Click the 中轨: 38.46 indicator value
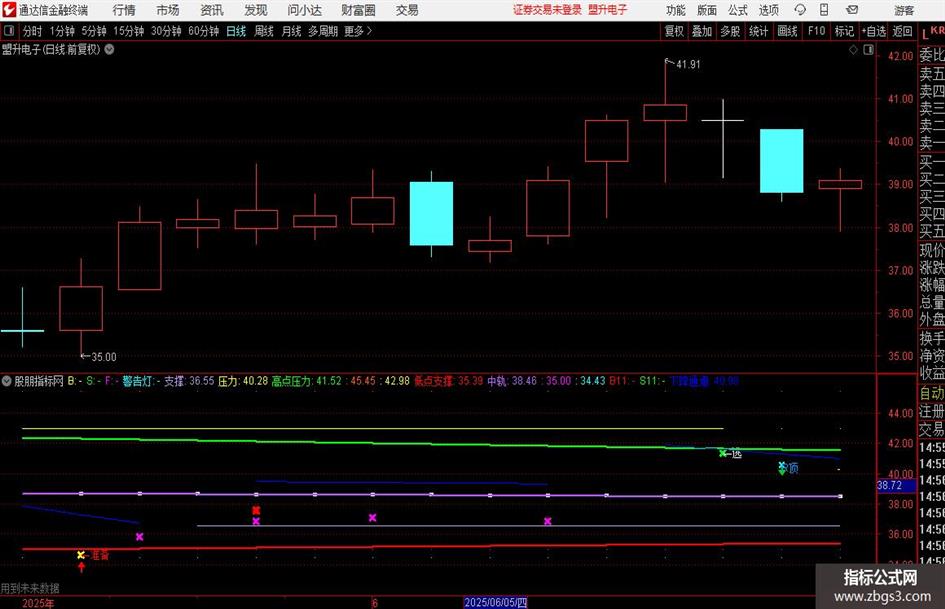The width and height of the screenshot is (945, 609). (x=512, y=381)
